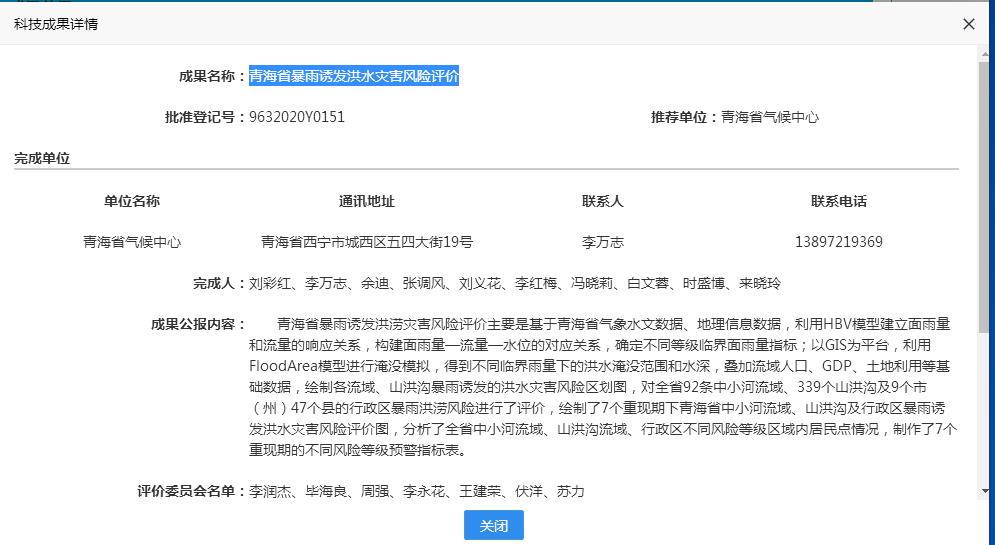Click contact name 李万志 in the table
The width and height of the screenshot is (995, 545).
point(602,242)
